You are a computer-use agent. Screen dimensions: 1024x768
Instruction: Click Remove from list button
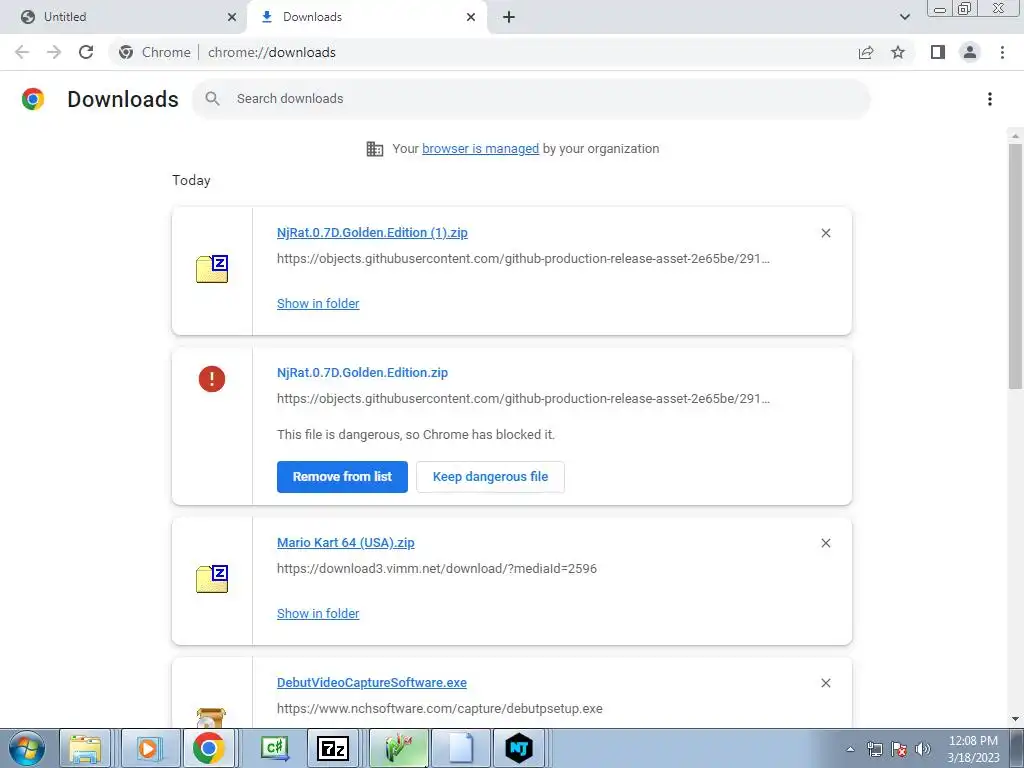(342, 477)
